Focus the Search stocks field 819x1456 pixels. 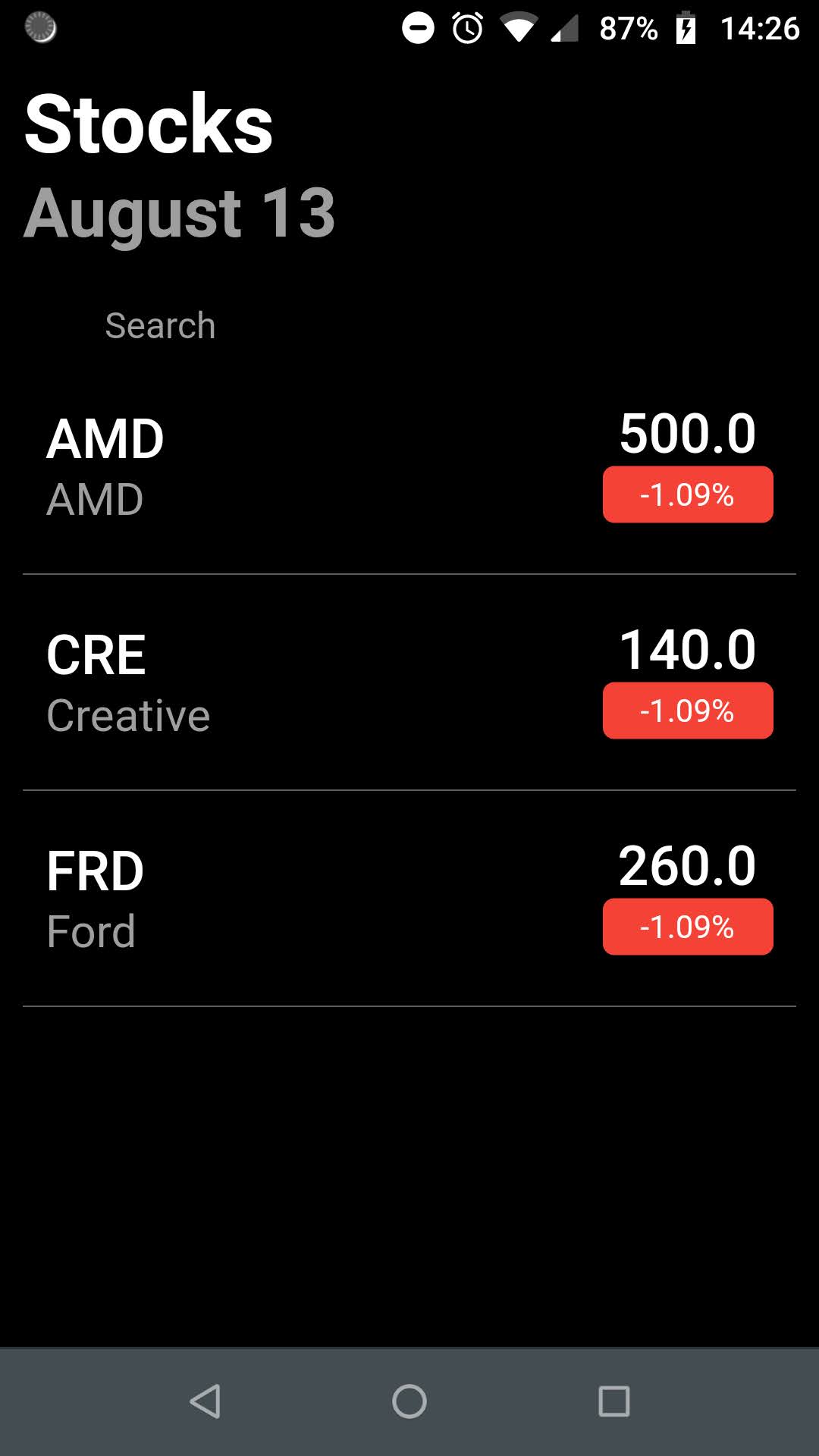pyautogui.click(x=409, y=325)
